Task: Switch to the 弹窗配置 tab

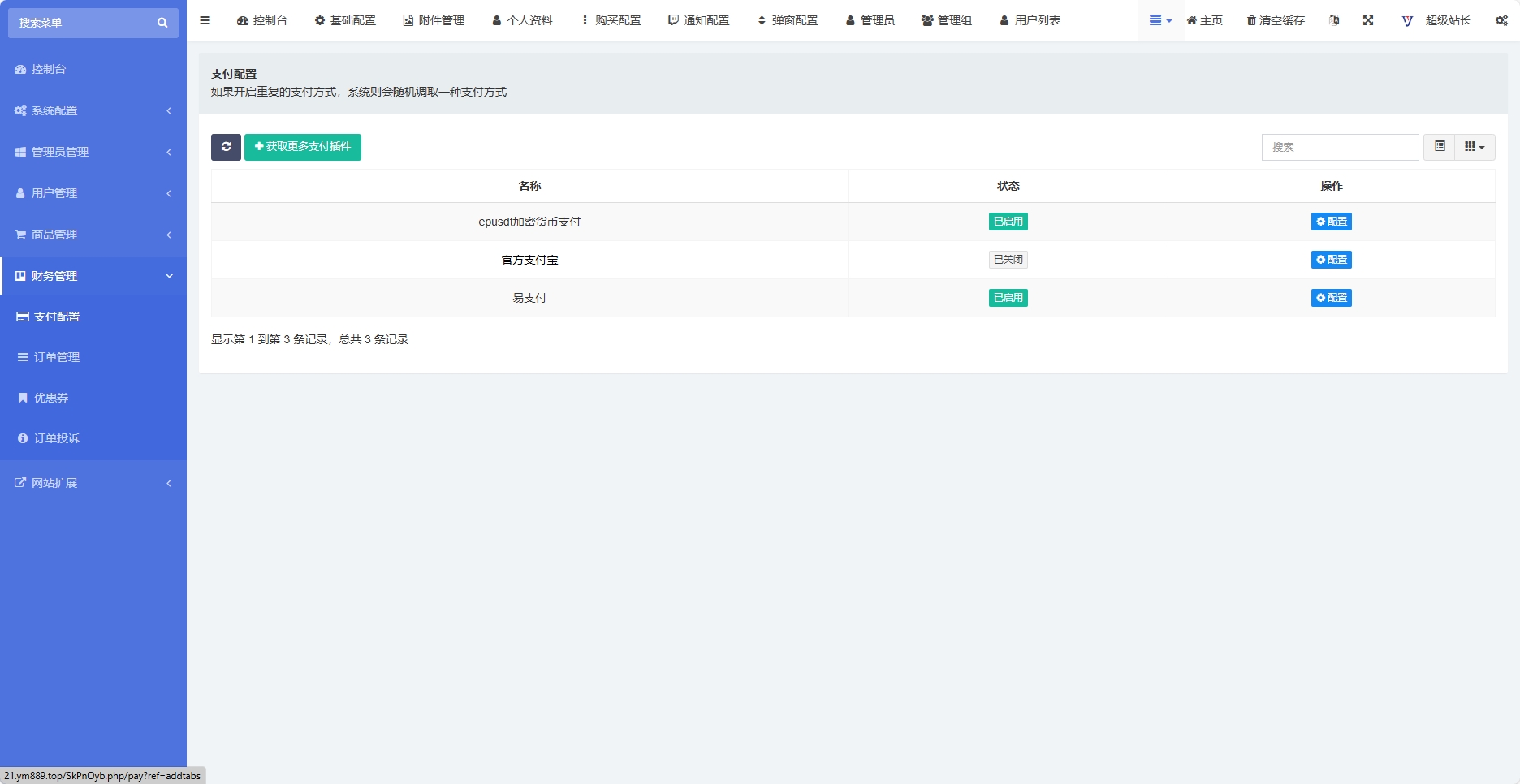Action: (x=788, y=20)
